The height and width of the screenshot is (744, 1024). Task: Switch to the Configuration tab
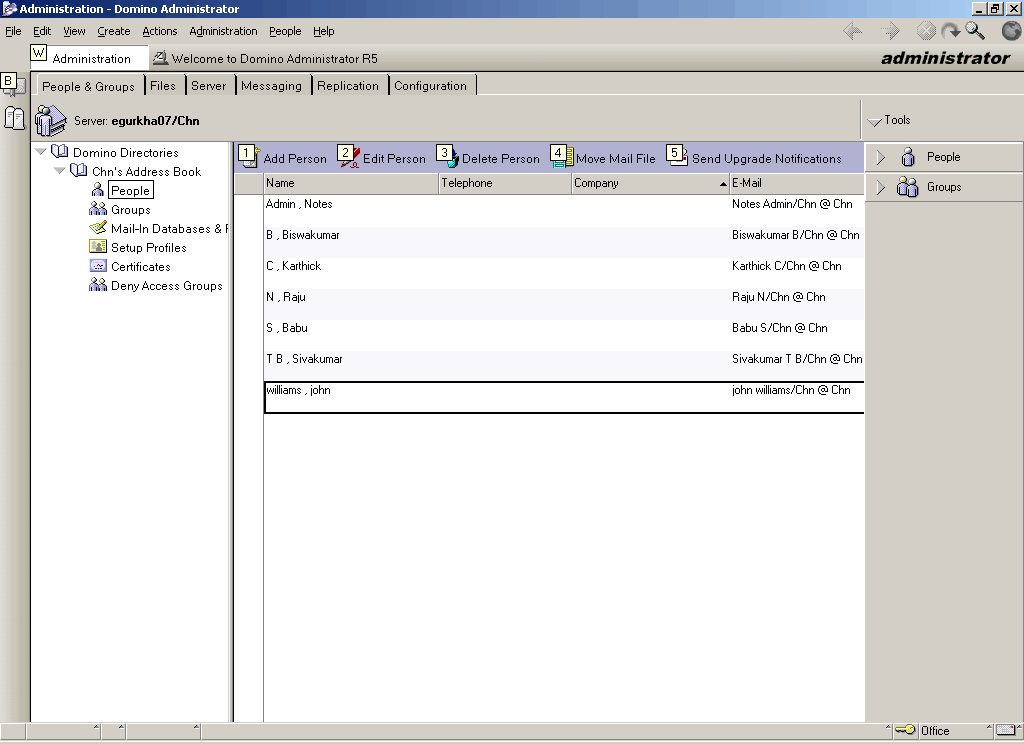[430, 86]
